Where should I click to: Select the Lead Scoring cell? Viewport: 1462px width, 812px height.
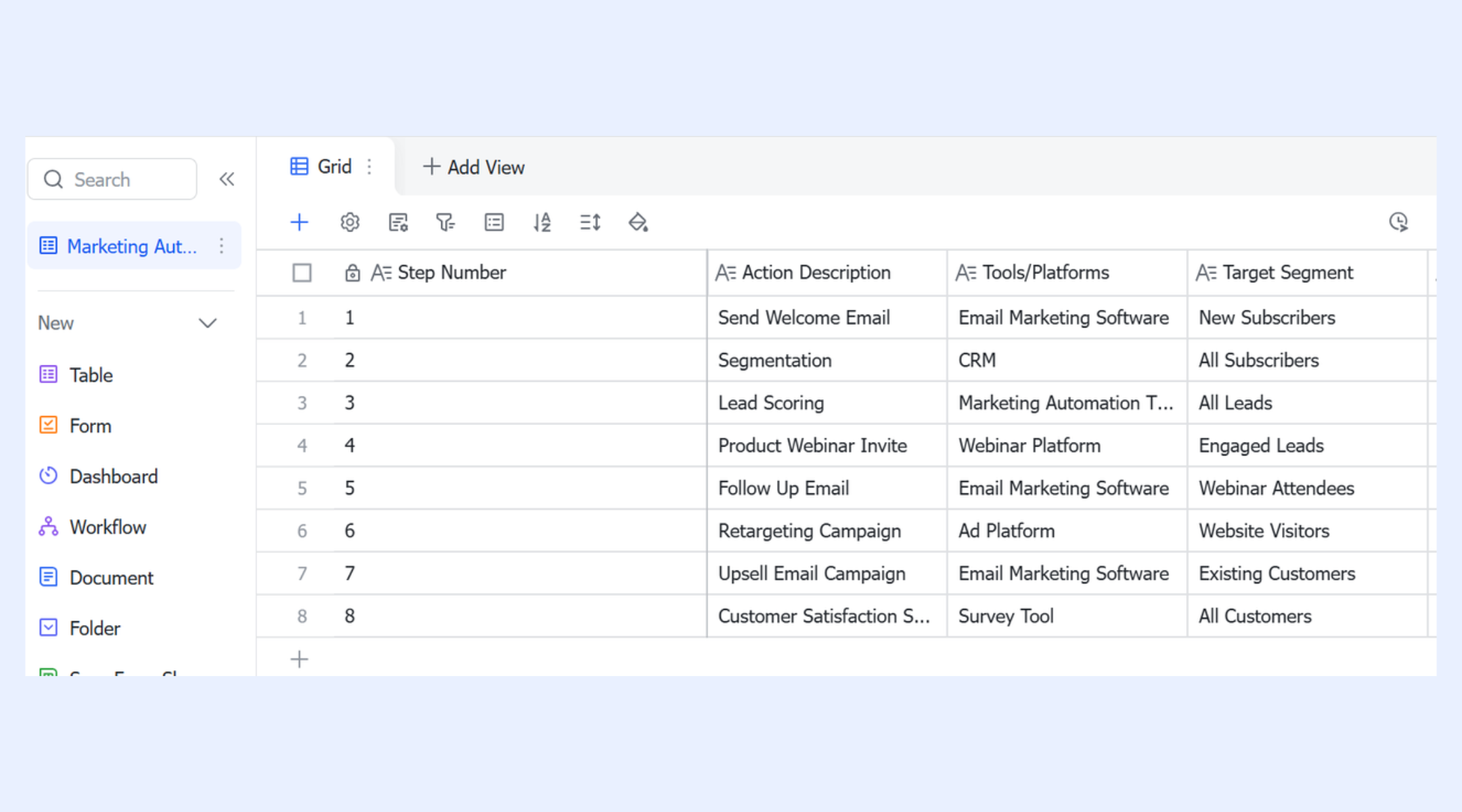[x=827, y=403]
